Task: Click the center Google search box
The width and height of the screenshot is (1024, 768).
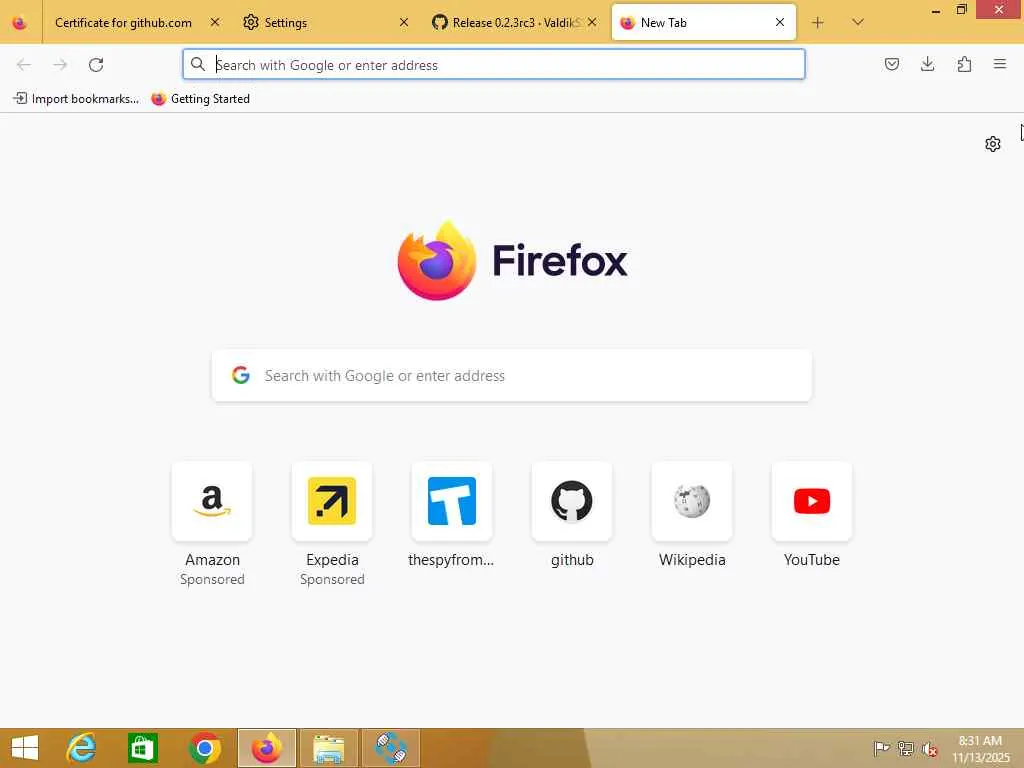Action: [511, 376]
